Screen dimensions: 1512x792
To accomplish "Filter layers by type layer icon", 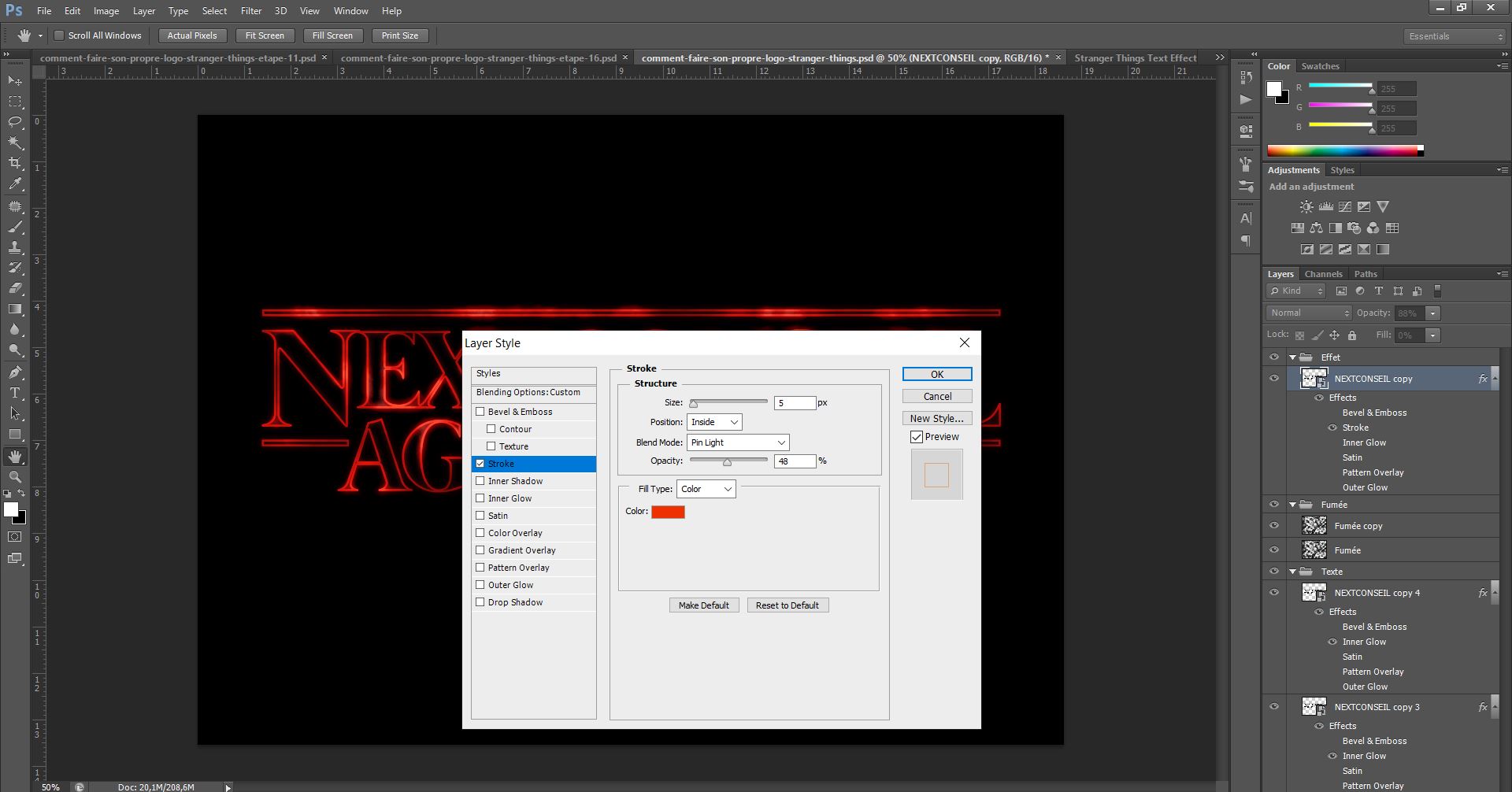I will click(x=1379, y=291).
